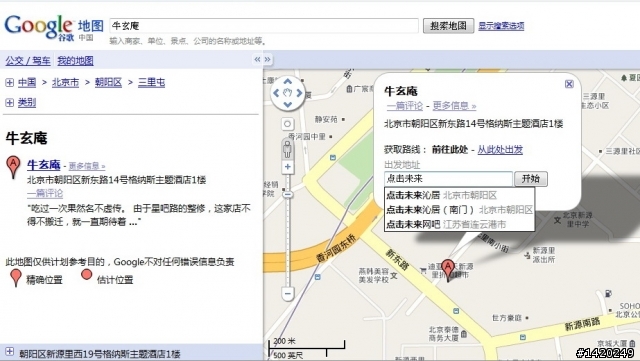Viewport: 640px width, 361px height.
Task: Expand the 类别 plus icon
Action: (x=9, y=103)
